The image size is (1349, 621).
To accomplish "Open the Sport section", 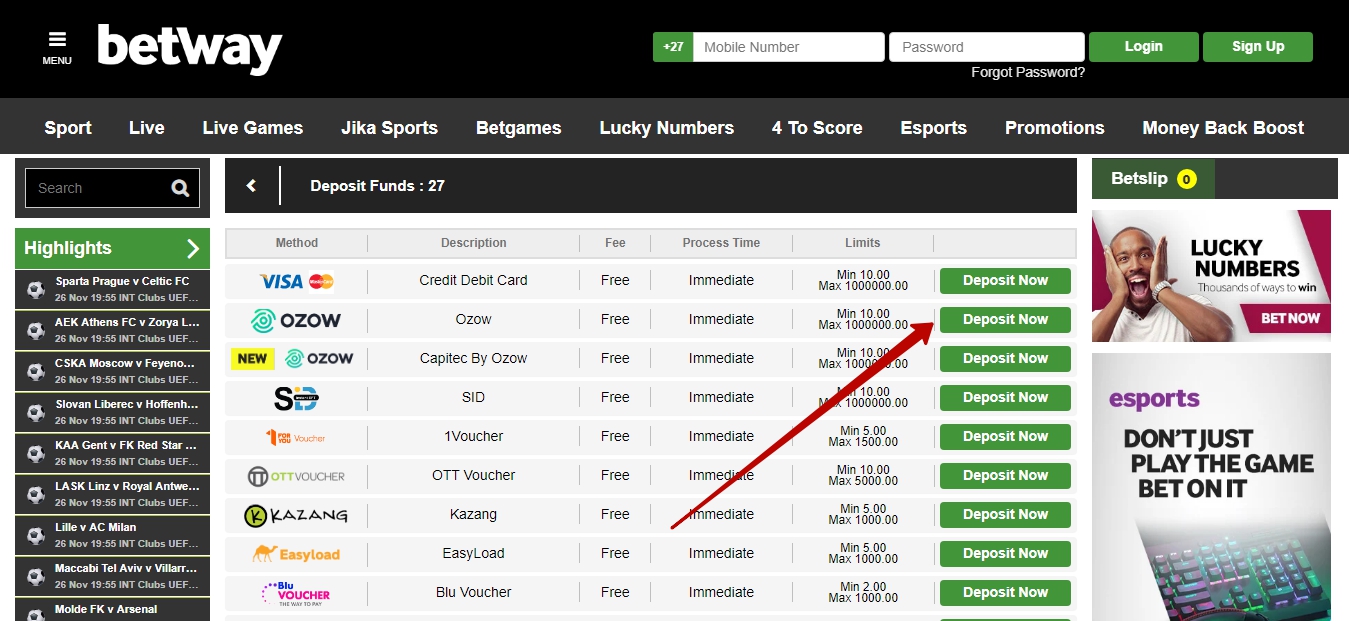I will 68,128.
